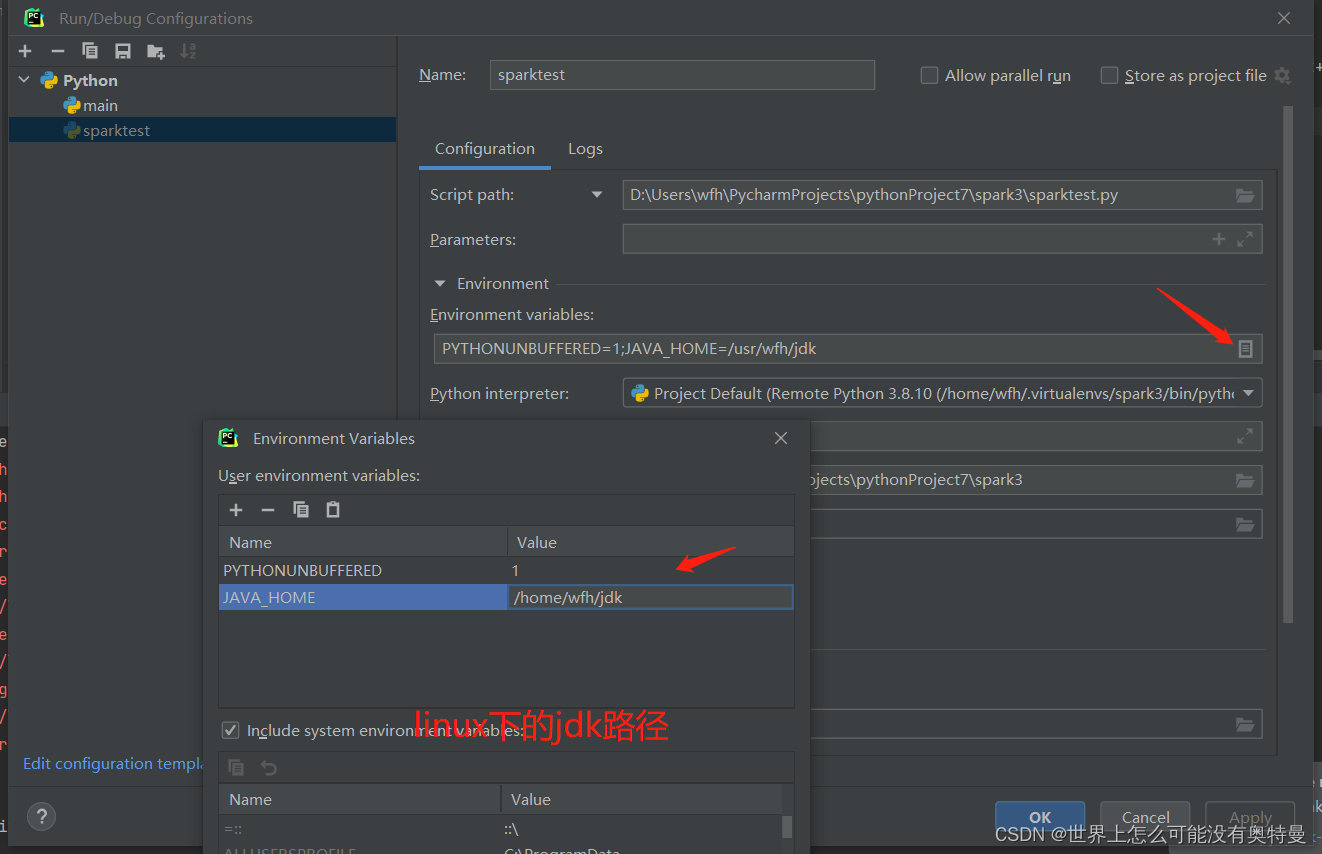Close the Environment Variables dialog

[781, 438]
